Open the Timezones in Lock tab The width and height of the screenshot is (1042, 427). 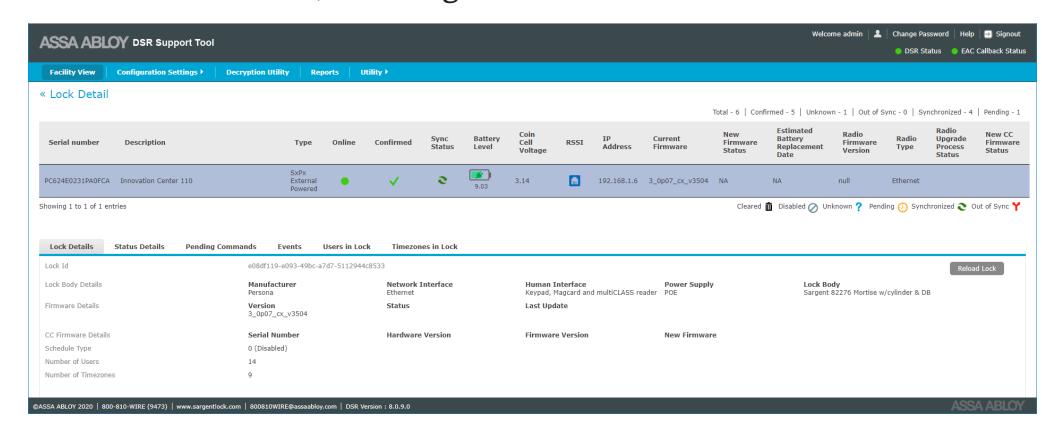(425, 246)
